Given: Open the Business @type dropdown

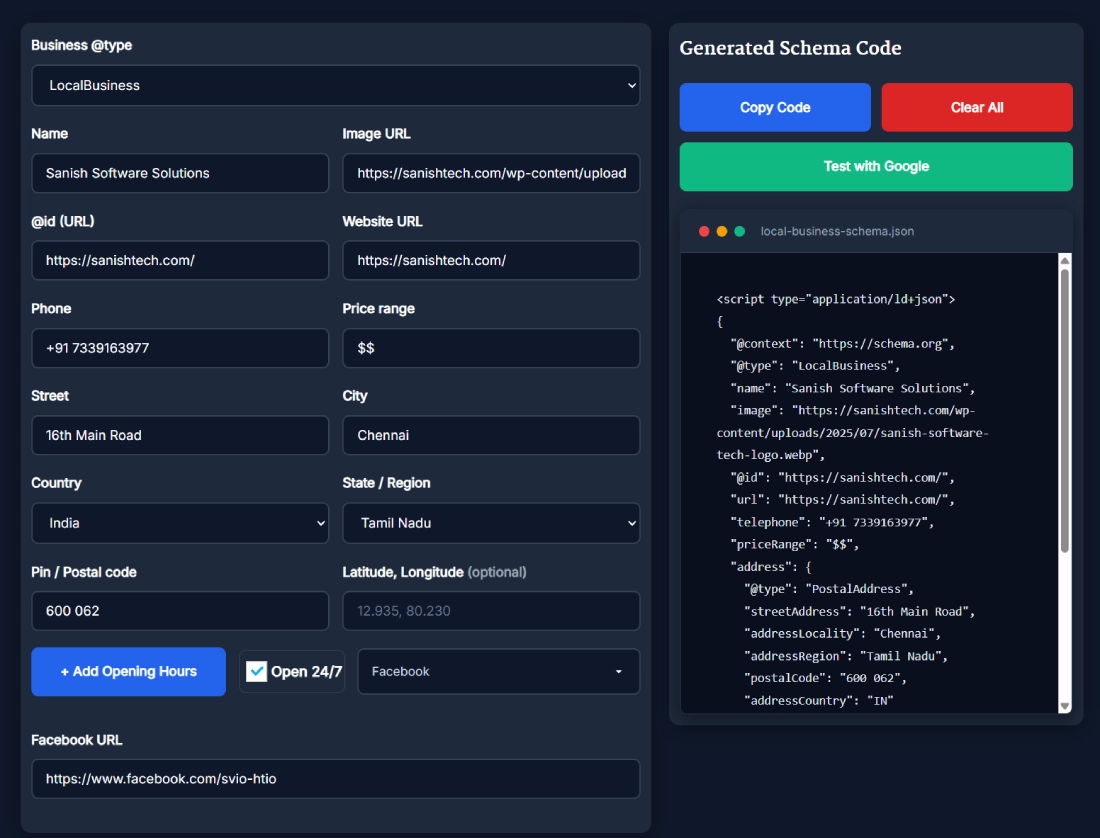Looking at the screenshot, I should [x=336, y=86].
